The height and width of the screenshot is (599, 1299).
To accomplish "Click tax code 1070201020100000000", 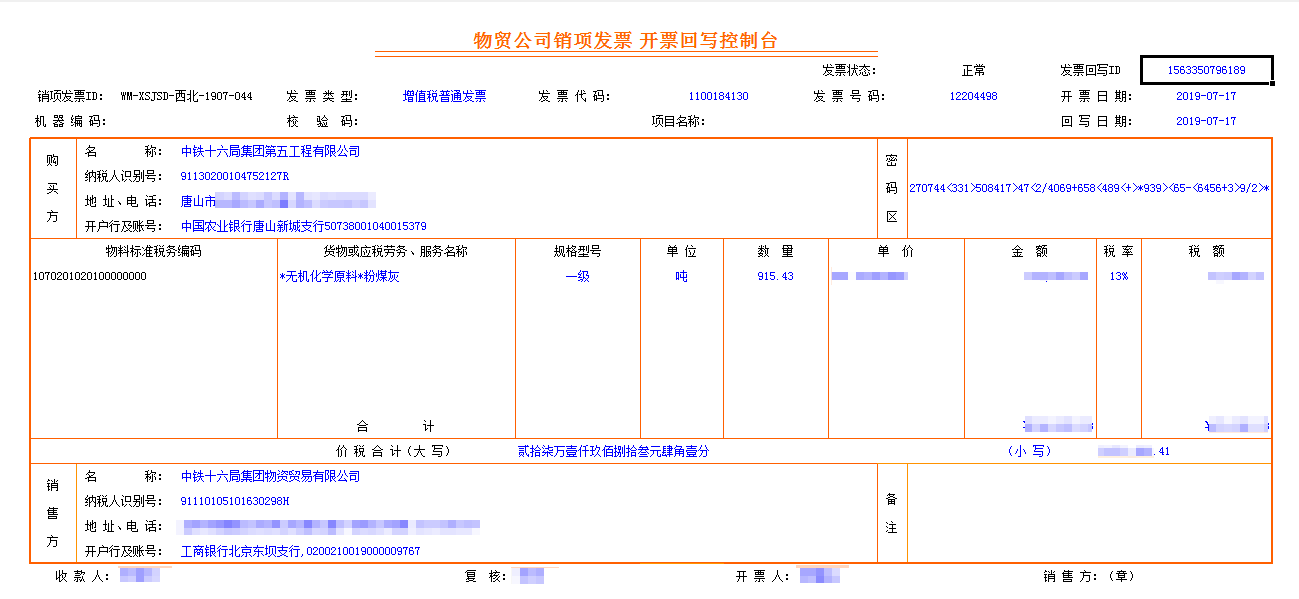I will tap(90, 276).
